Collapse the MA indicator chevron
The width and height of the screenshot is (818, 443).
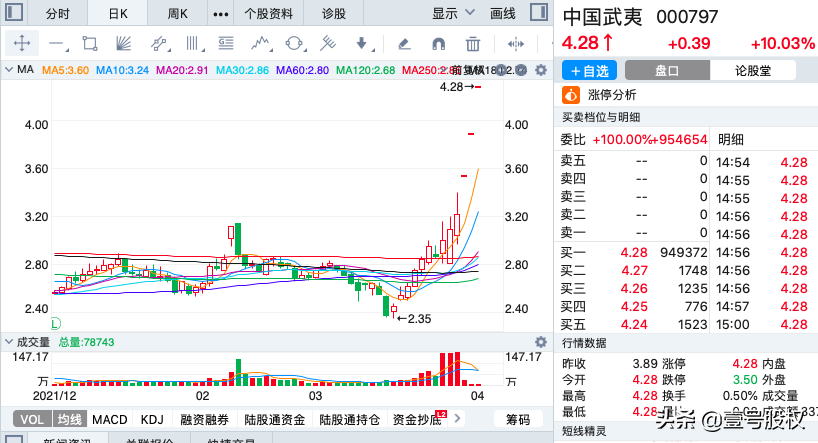tap(9, 70)
